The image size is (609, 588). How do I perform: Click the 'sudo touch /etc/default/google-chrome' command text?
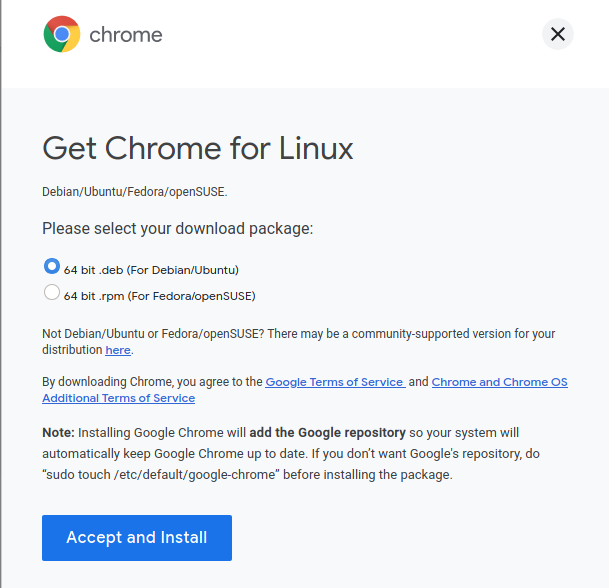(161, 475)
